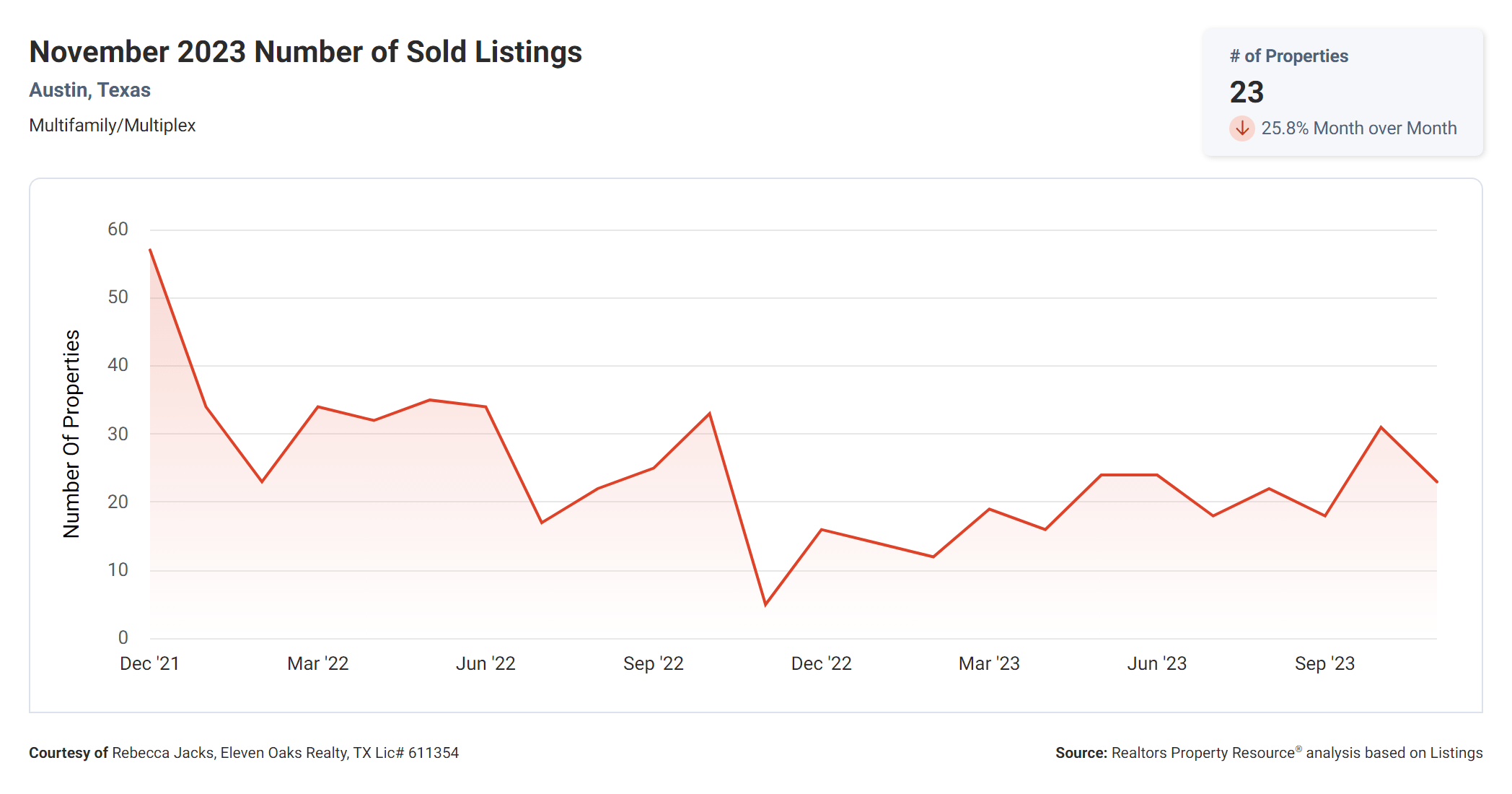Click the Jun '23 x-axis label
1512x794 pixels.
(x=1156, y=663)
